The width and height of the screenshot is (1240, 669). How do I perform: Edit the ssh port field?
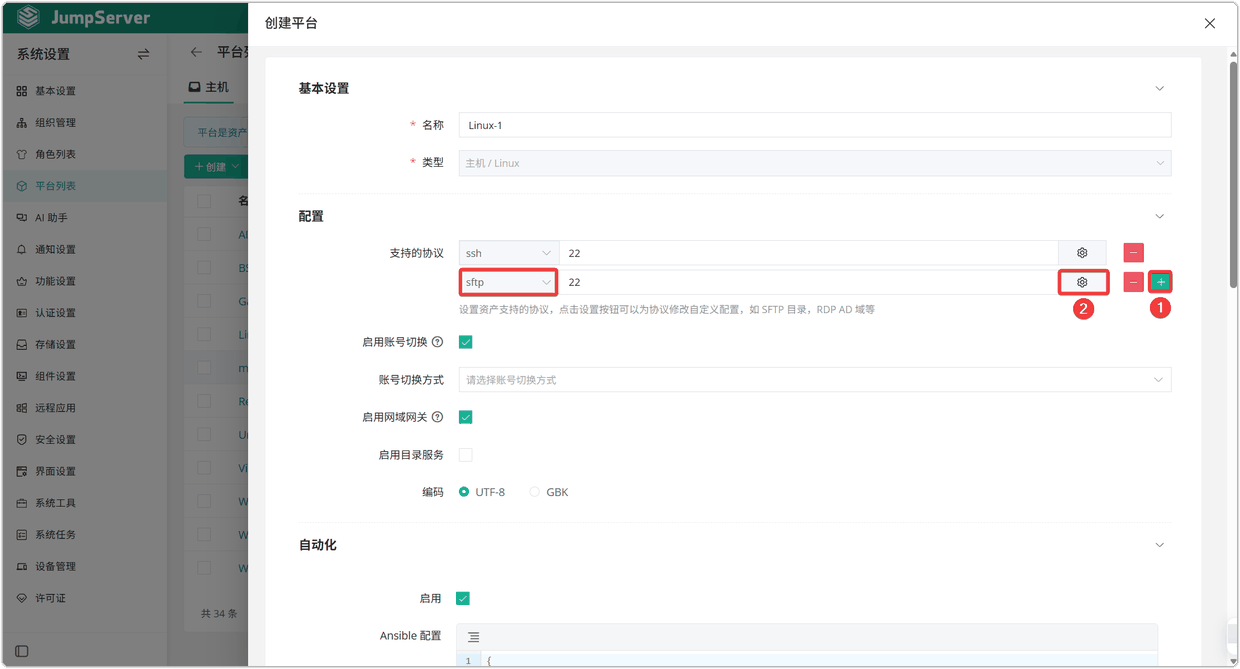tap(809, 253)
